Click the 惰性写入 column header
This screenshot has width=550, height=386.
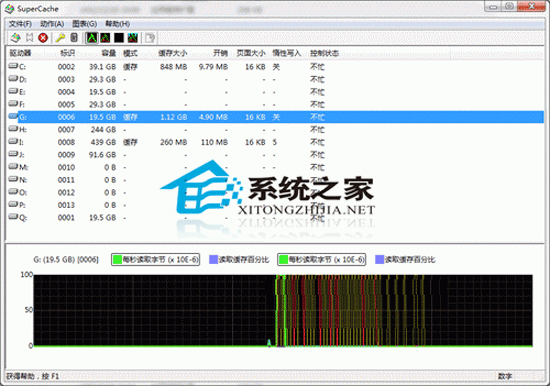pyautogui.click(x=287, y=53)
